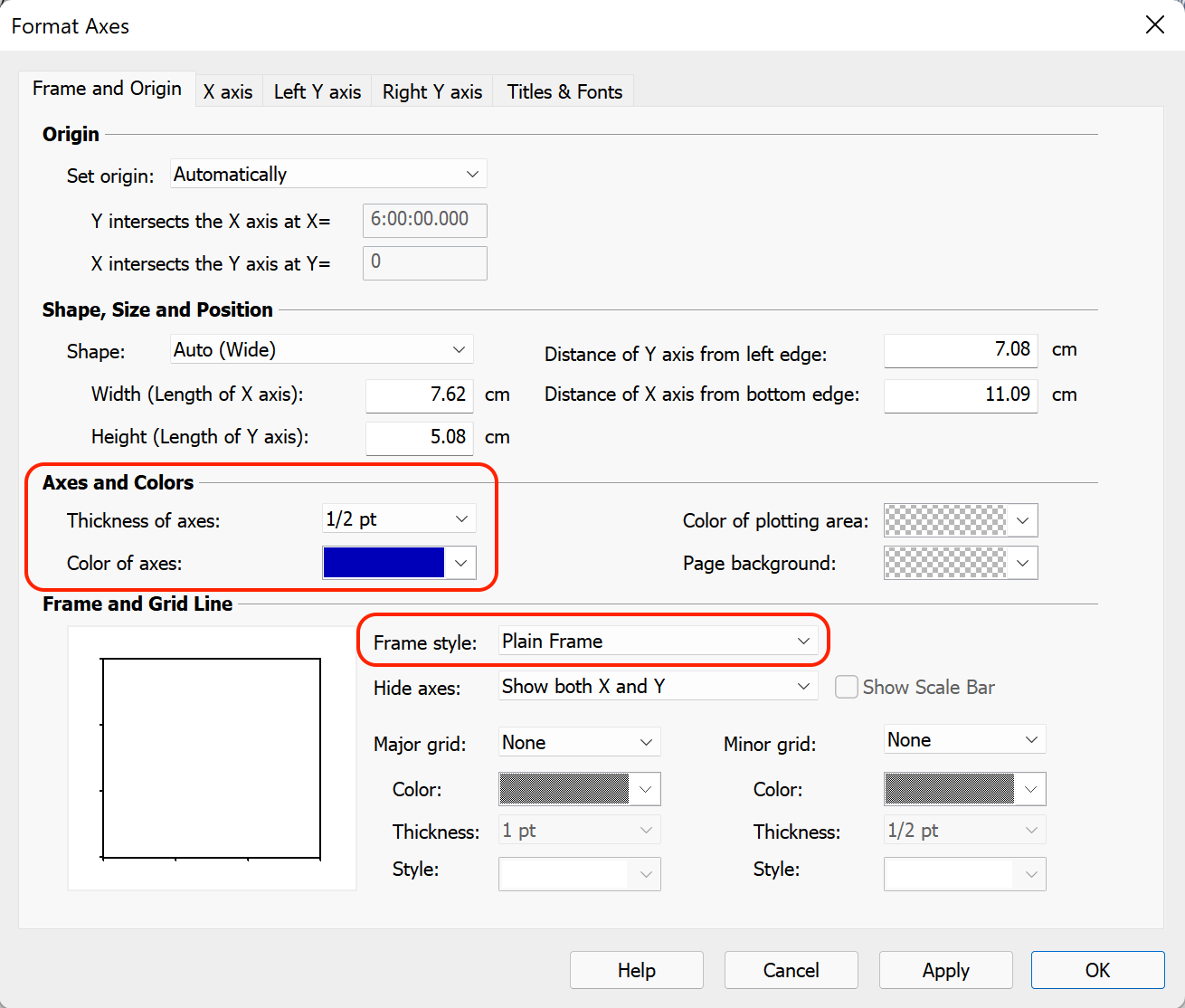
Task: Close the Format Axes dialog
Action: pos(1155,25)
